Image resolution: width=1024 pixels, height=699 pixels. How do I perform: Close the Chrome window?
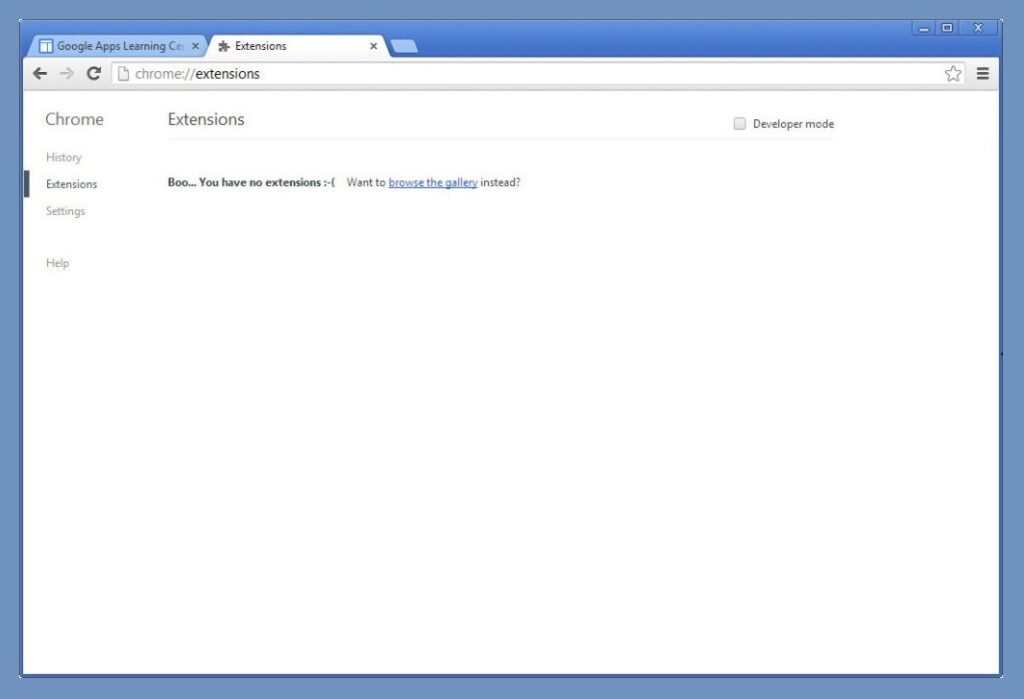coord(978,27)
